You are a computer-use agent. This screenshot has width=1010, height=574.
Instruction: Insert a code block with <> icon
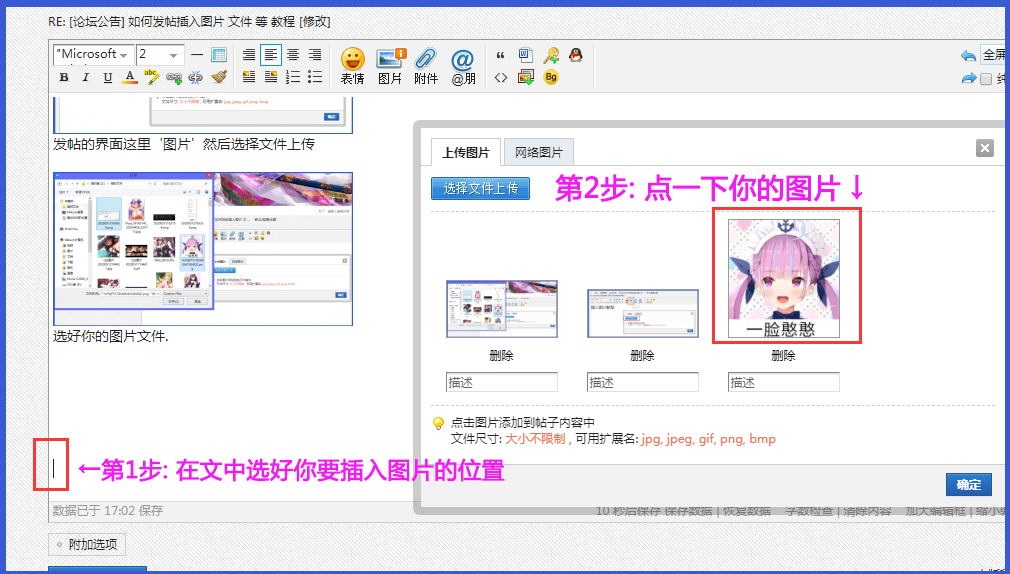(x=501, y=78)
